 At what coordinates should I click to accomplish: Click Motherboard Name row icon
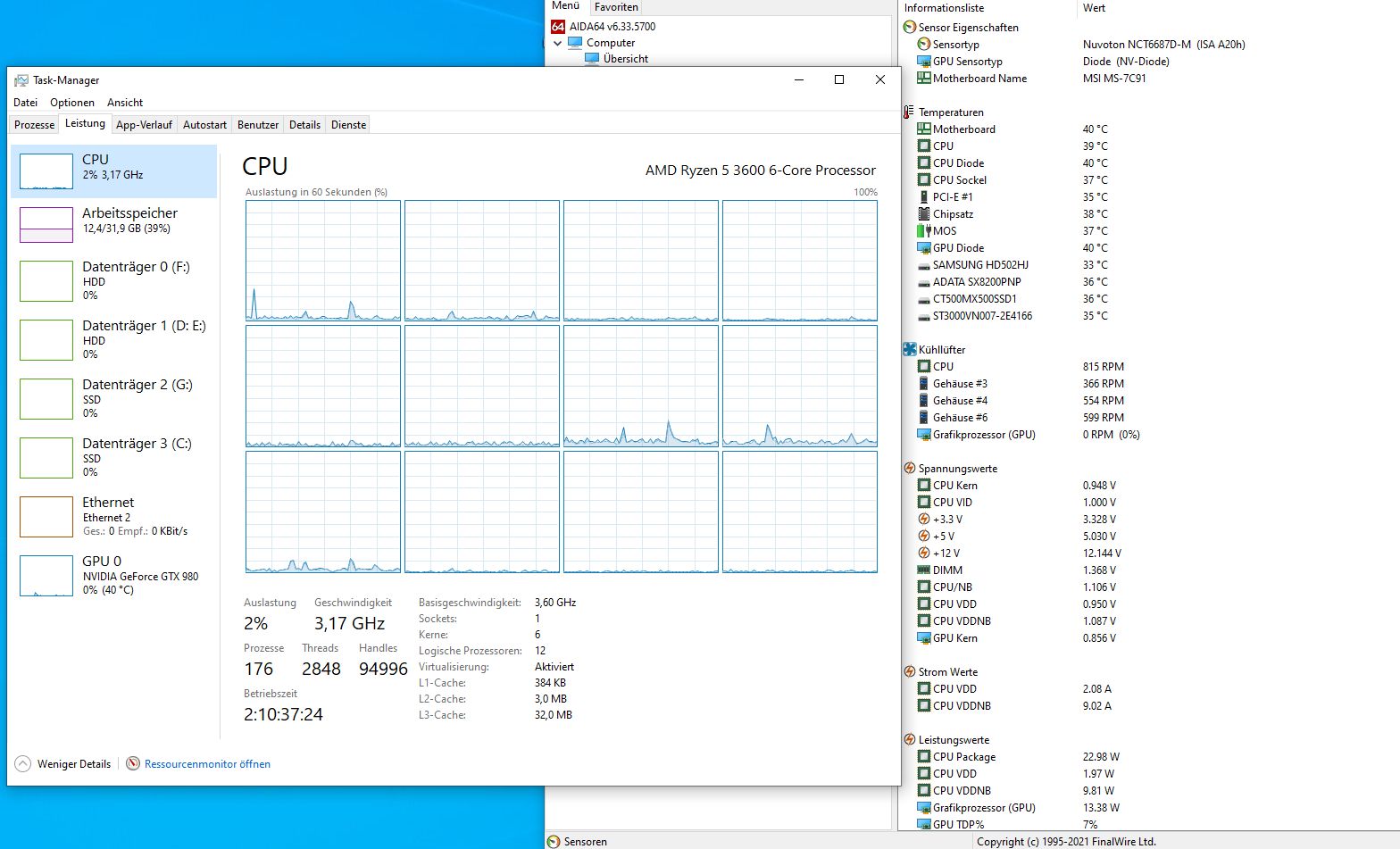pos(924,79)
